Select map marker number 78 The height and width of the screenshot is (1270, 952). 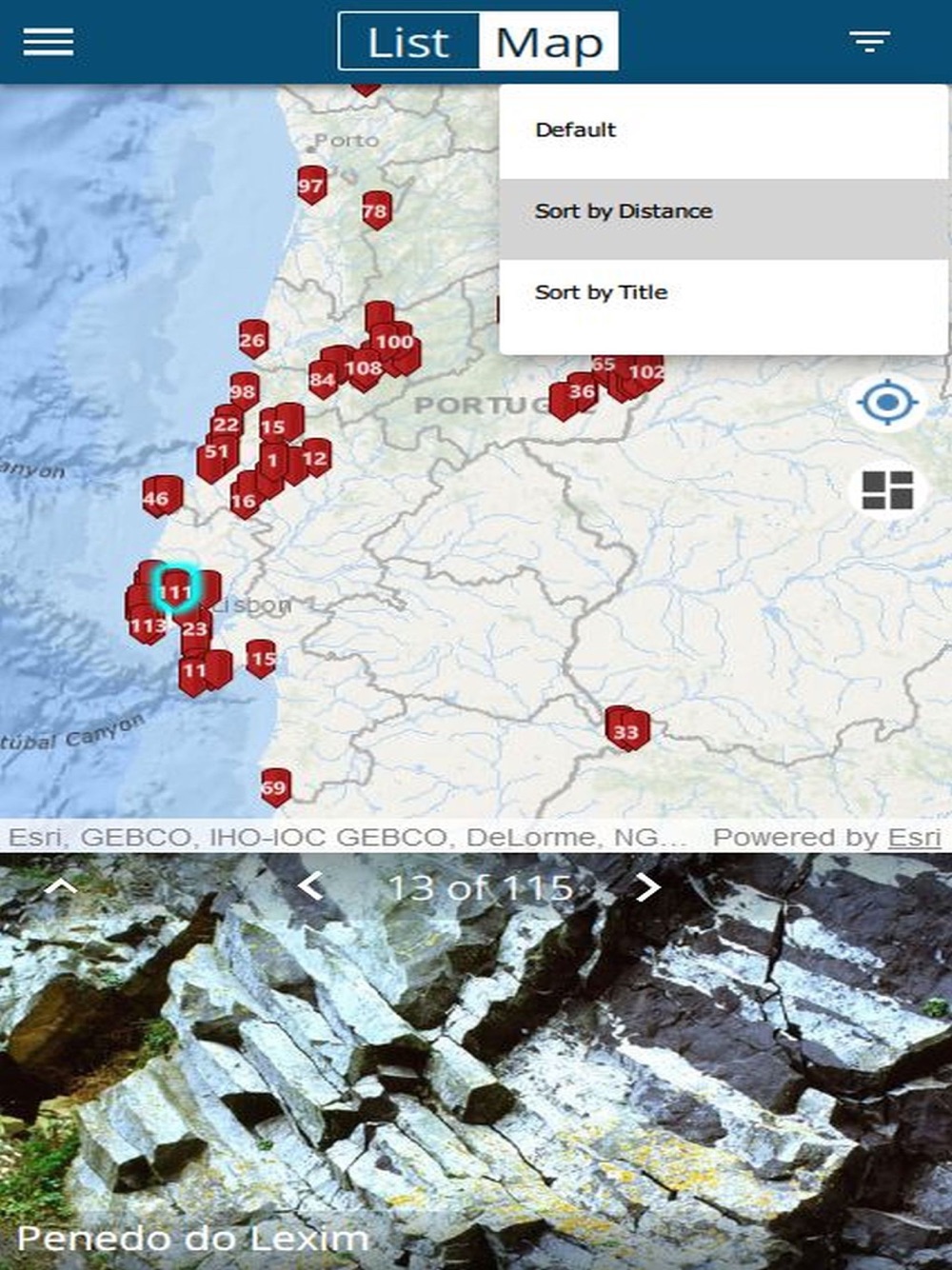click(376, 210)
